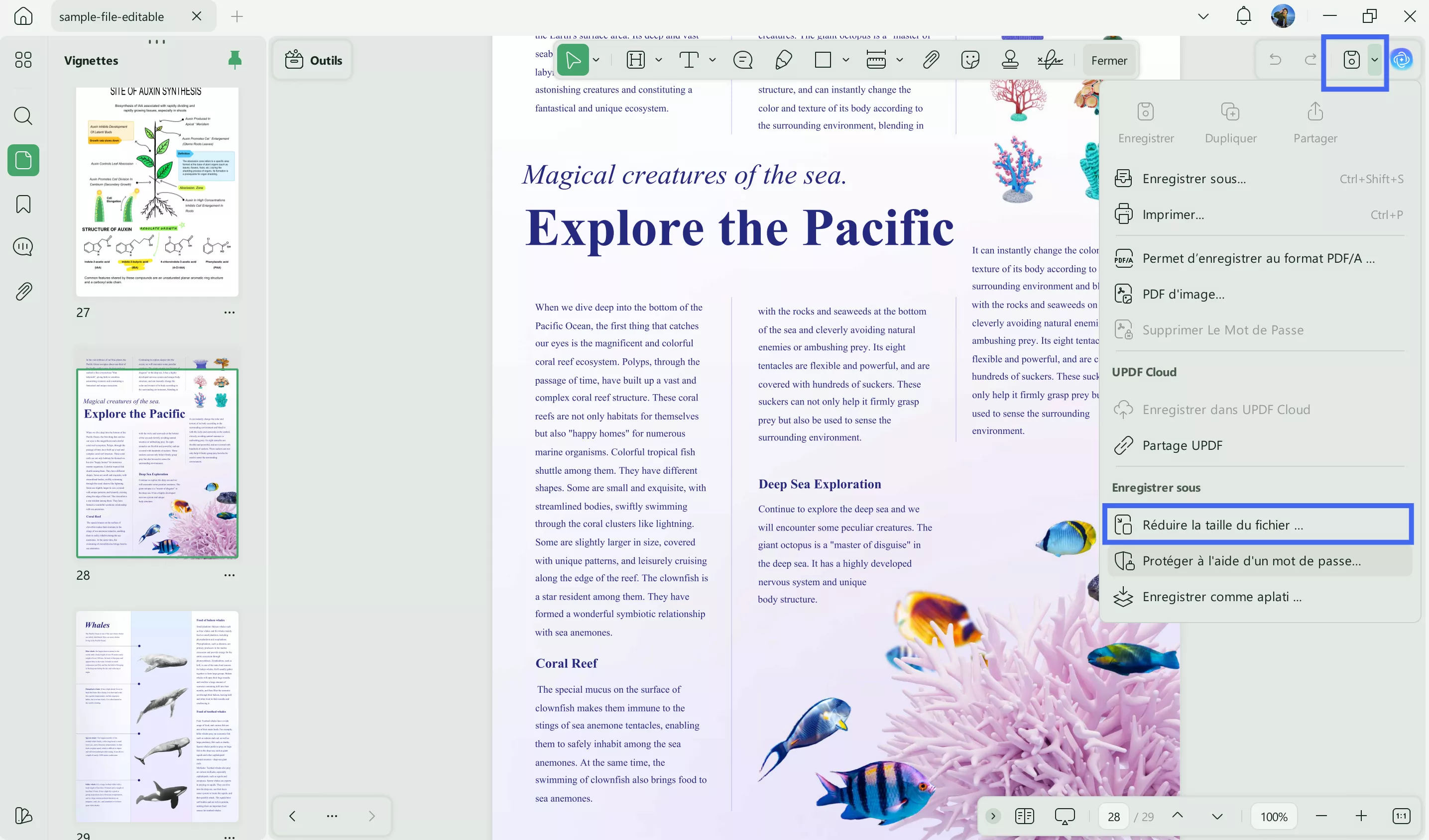Select the comment note tool
The width and height of the screenshot is (1429, 840).
[x=743, y=60]
